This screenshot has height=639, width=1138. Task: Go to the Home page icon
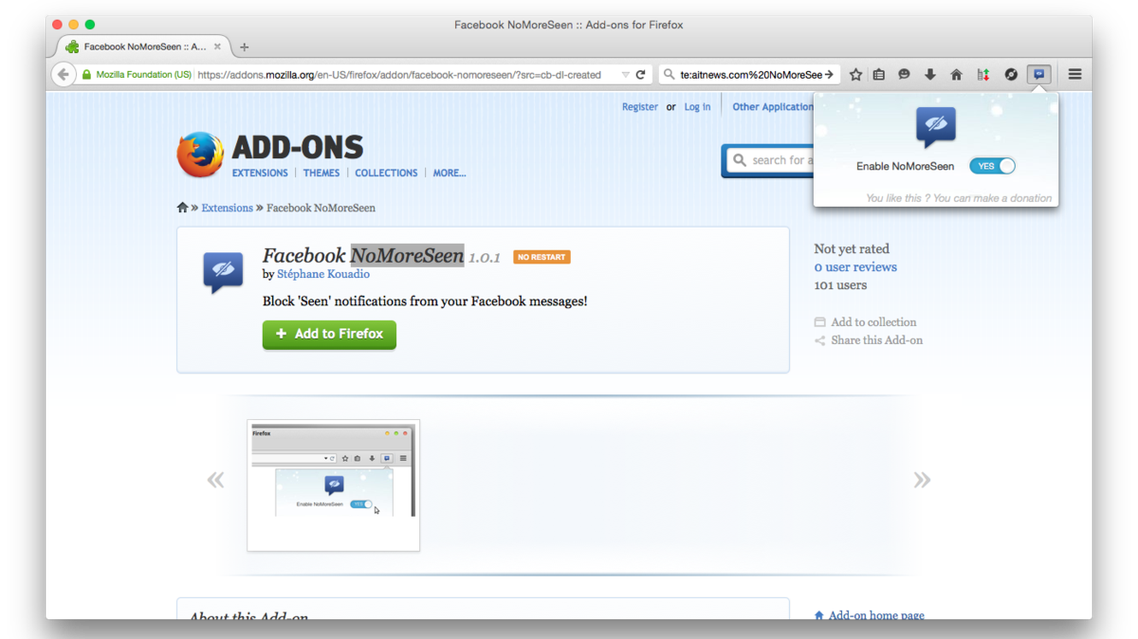point(957,74)
